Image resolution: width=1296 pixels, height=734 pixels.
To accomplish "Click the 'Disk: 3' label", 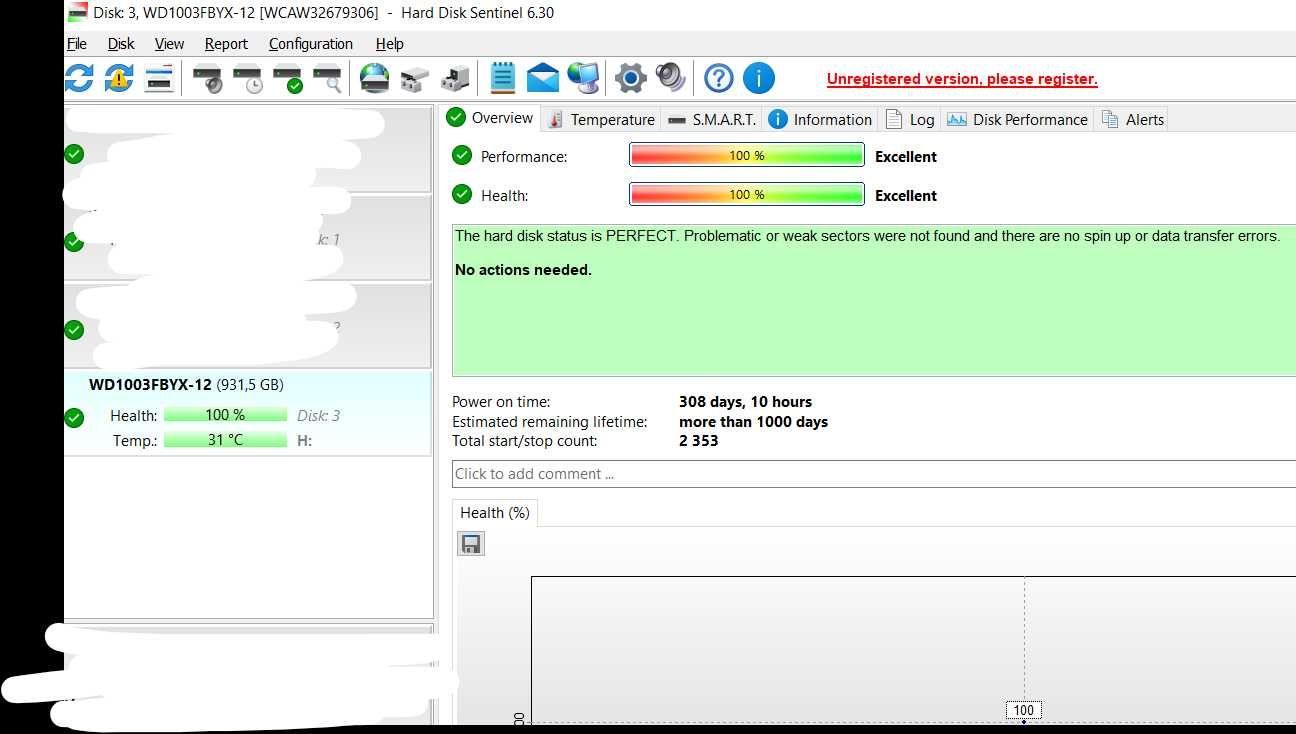I will pos(318,415).
